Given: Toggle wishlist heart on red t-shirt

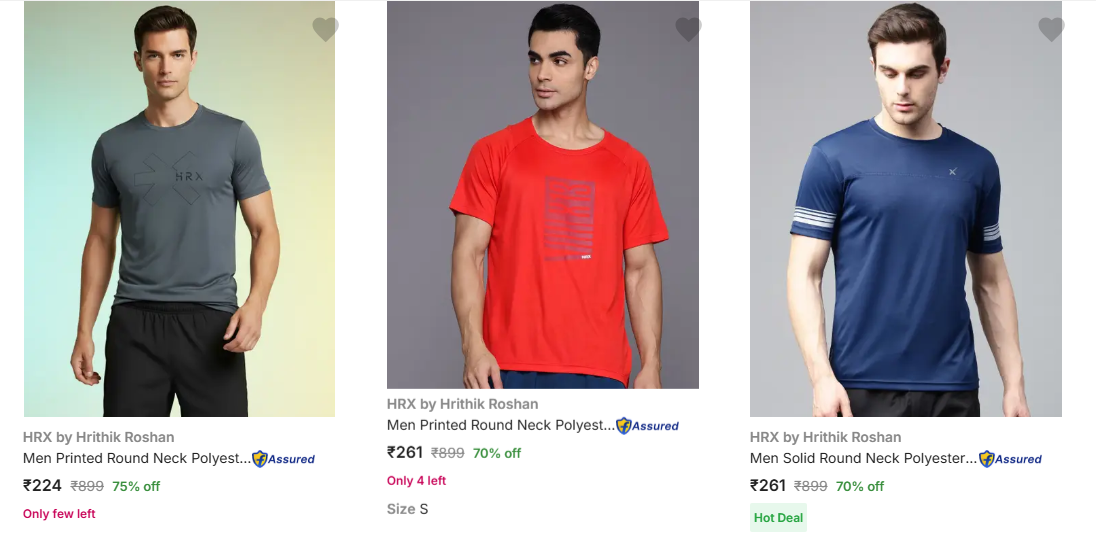Looking at the screenshot, I should point(688,30).
